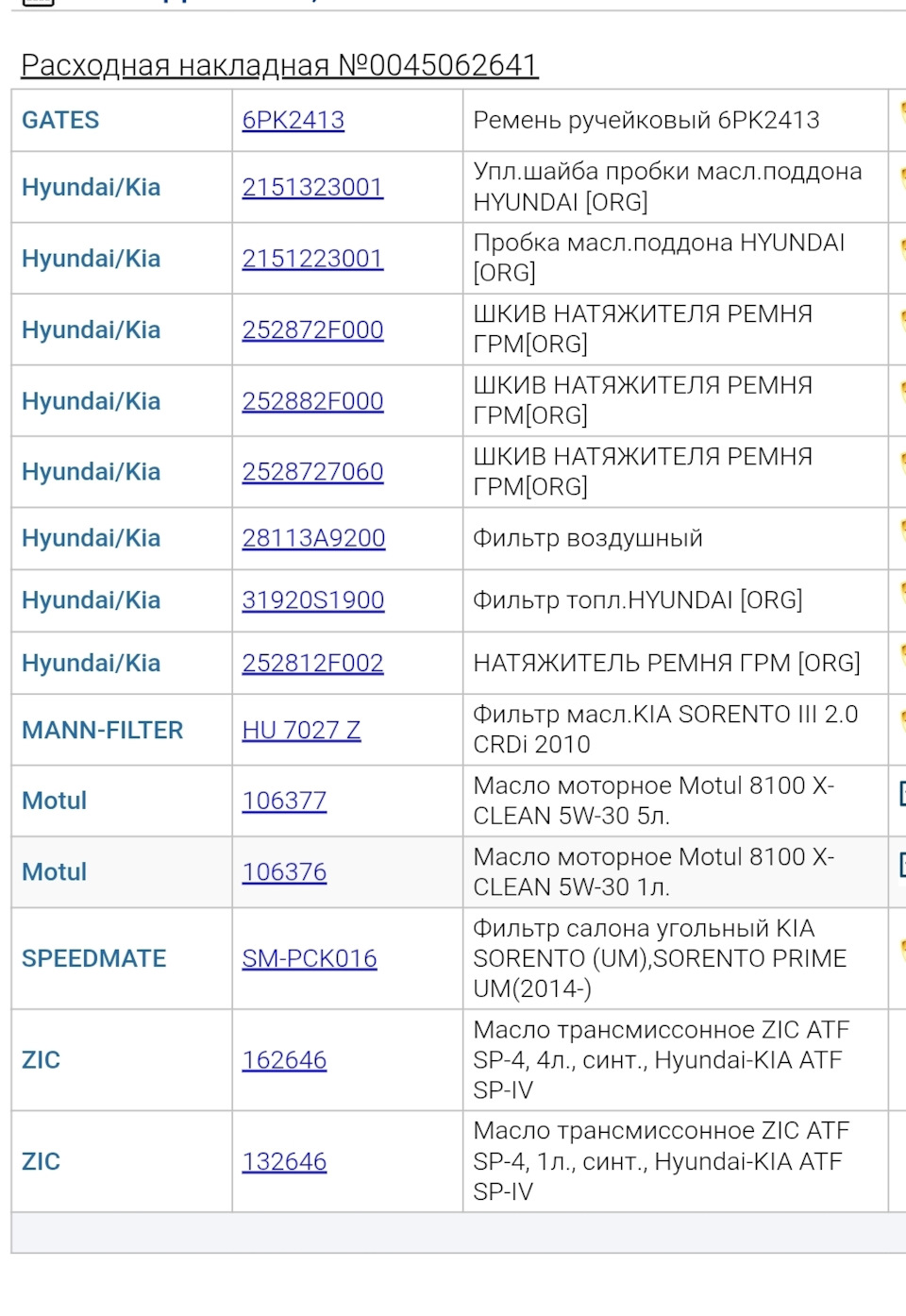Open ZIC part number 162646
The height and width of the screenshot is (1316, 906).
coord(284,1060)
